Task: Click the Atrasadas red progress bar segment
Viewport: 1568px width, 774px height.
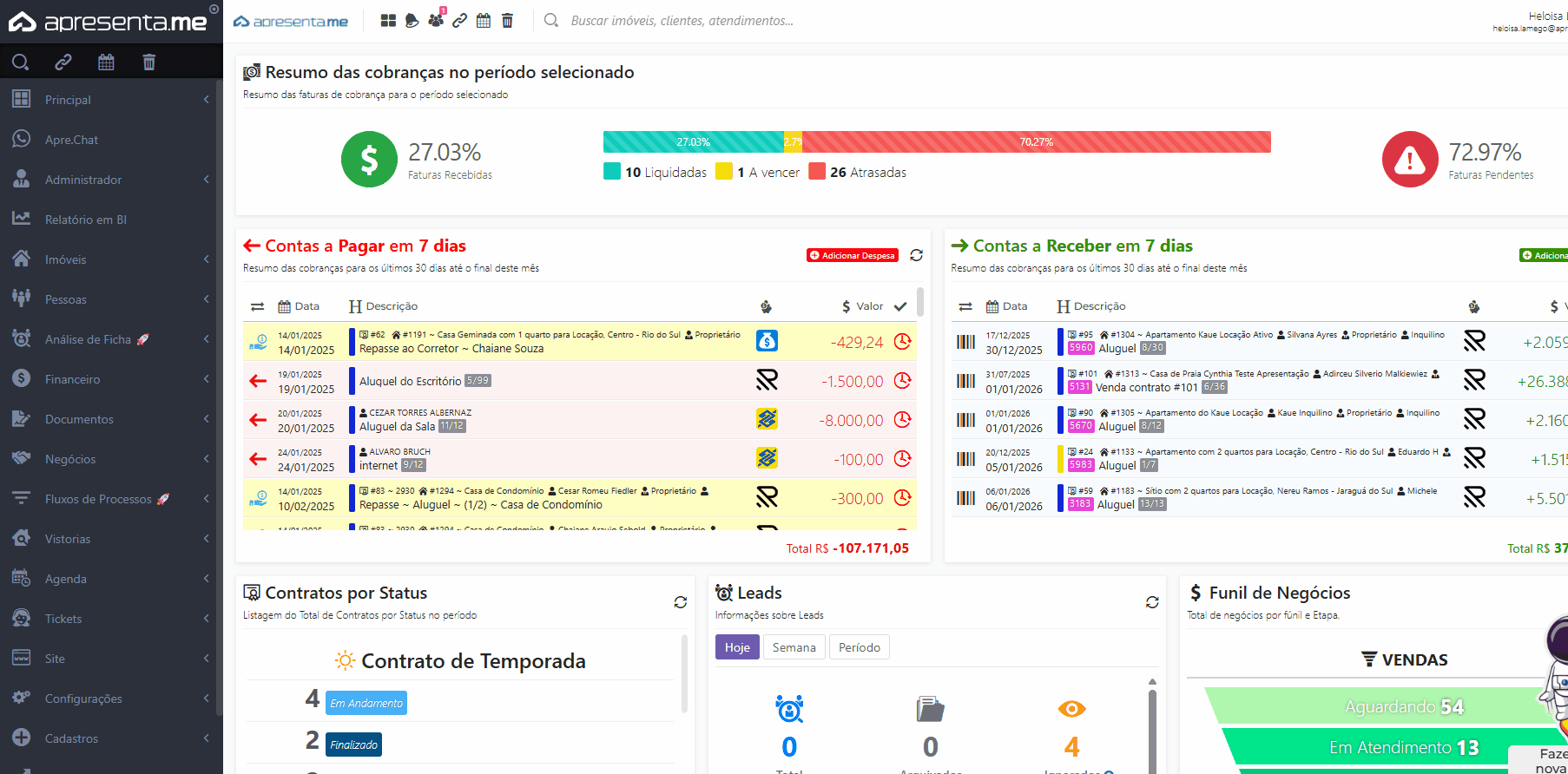Action: pos(1036,141)
